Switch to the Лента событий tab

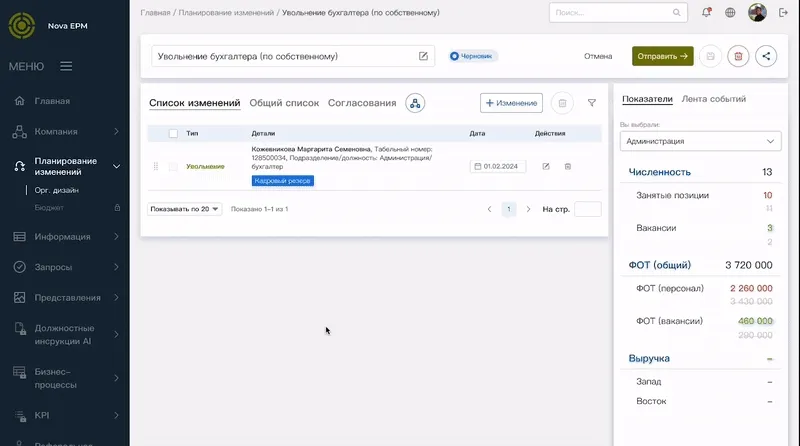pos(713,99)
